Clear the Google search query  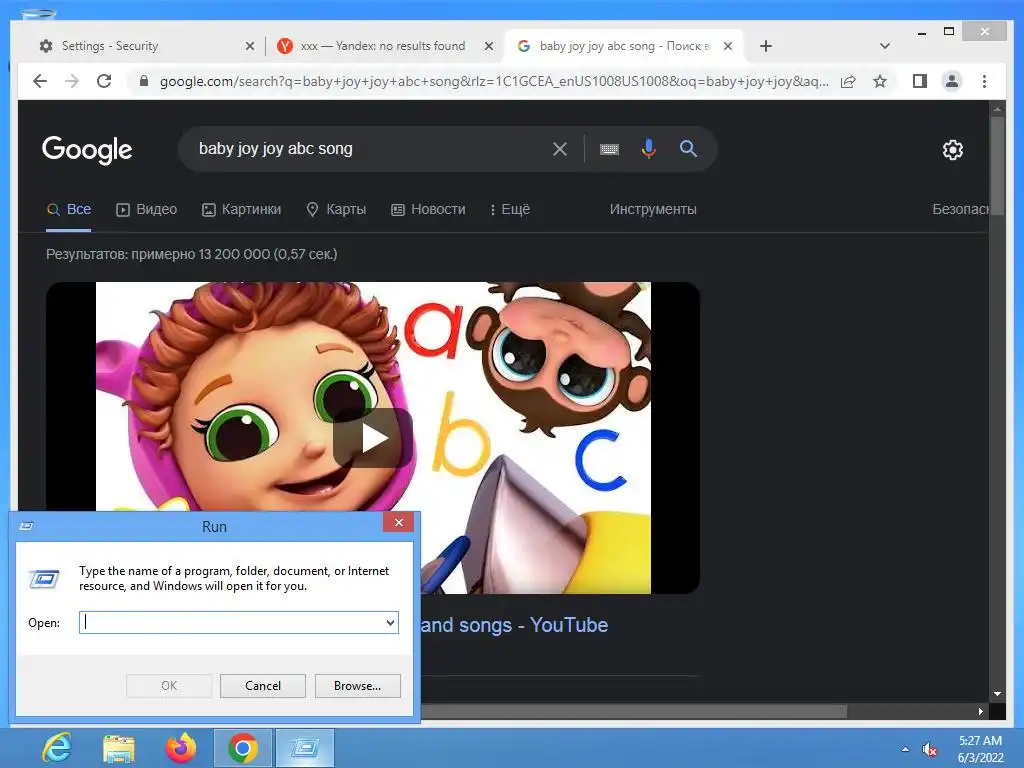coord(560,149)
